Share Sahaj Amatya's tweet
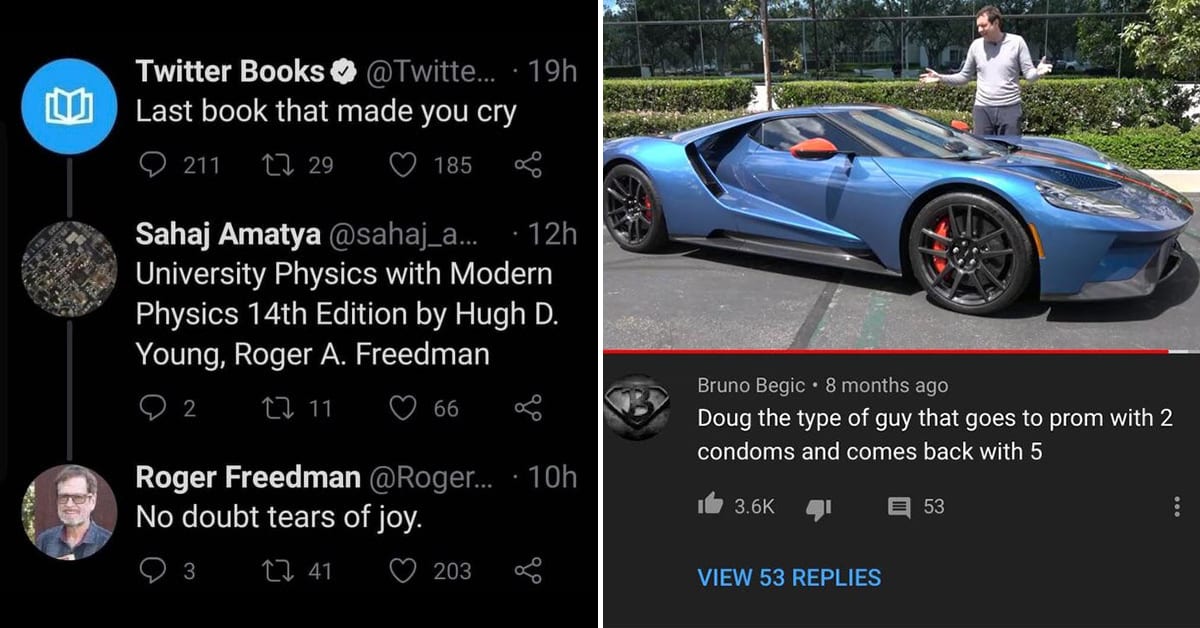Screen dimensions: 1200x628 (x=527, y=407)
